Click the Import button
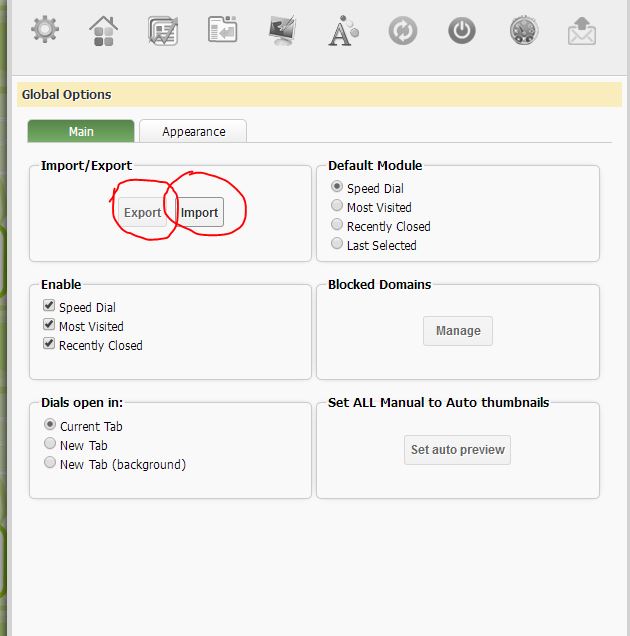 pyautogui.click(x=199, y=212)
